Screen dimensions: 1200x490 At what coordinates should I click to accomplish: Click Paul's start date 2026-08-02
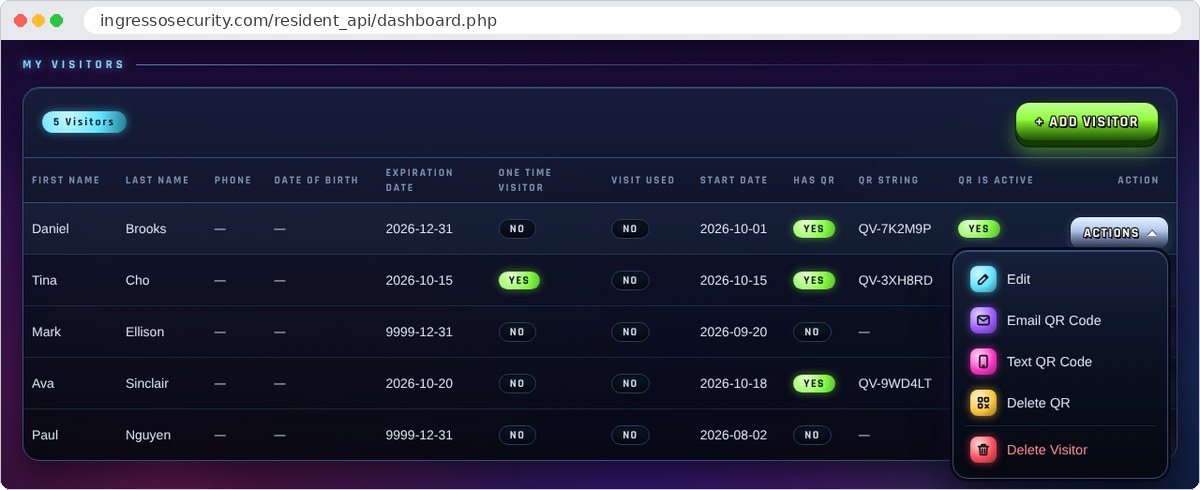click(733, 435)
